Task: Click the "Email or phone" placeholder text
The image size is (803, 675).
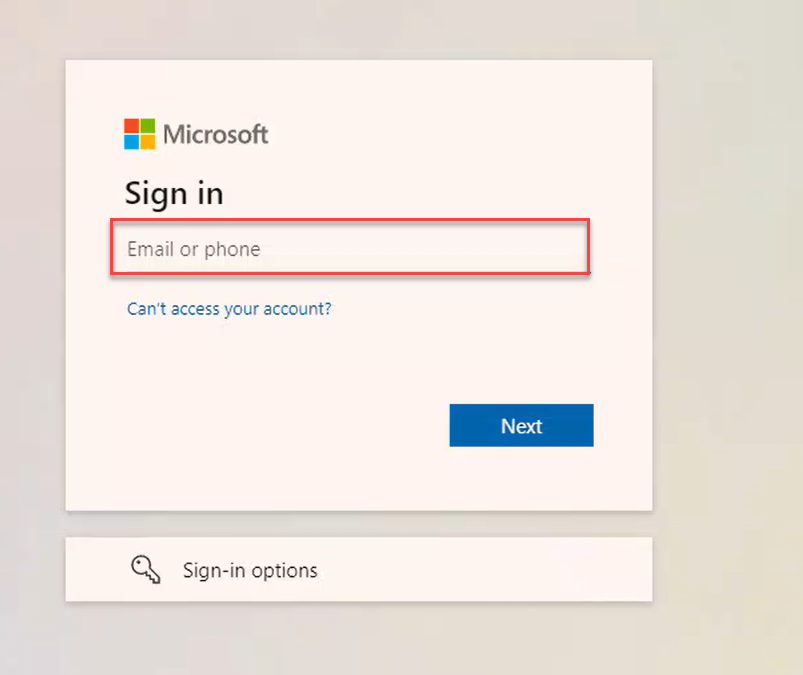Action: tap(193, 249)
